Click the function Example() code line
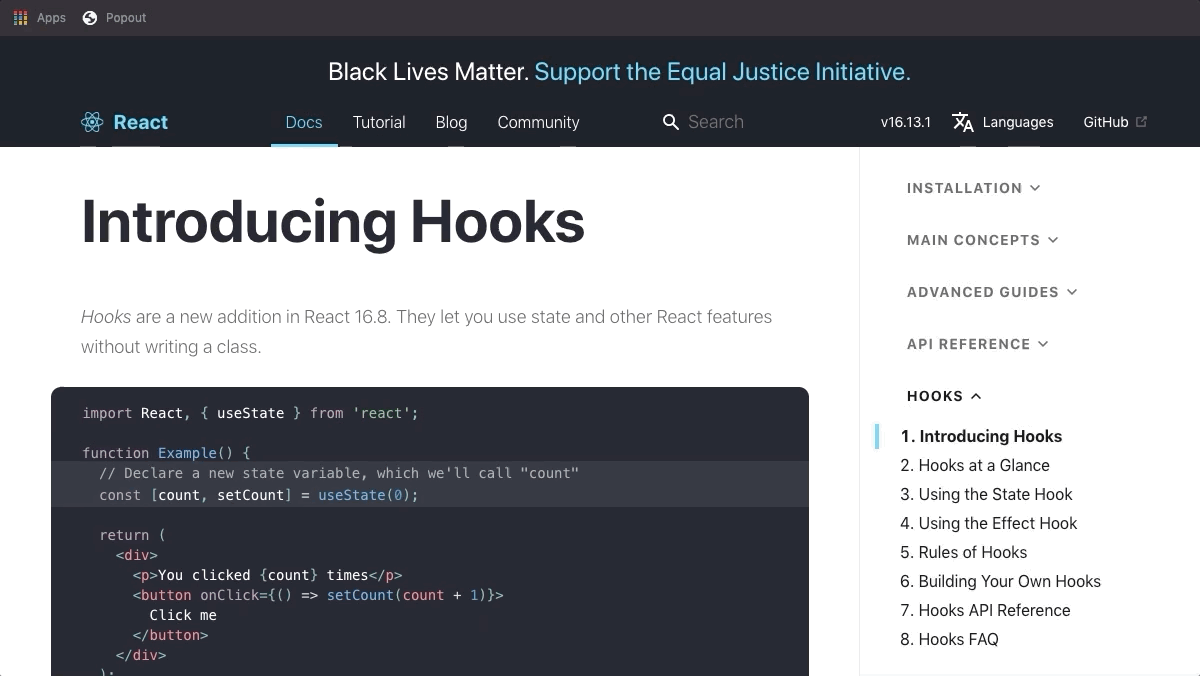This screenshot has height=676, width=1200. (166, 453)
